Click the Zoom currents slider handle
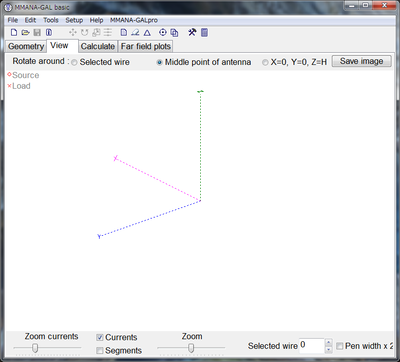This screenshot has width=400, height=362. click(x=35, y=348)
